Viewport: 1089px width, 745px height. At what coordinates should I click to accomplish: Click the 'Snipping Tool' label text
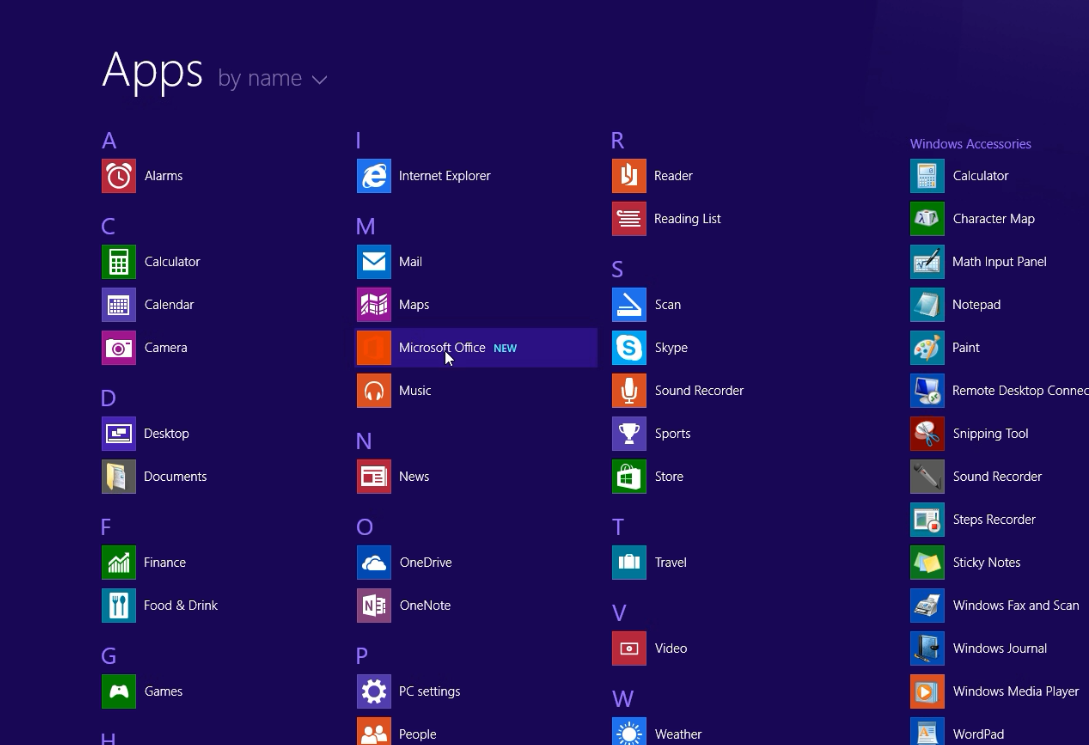click(x=990, y=434)
